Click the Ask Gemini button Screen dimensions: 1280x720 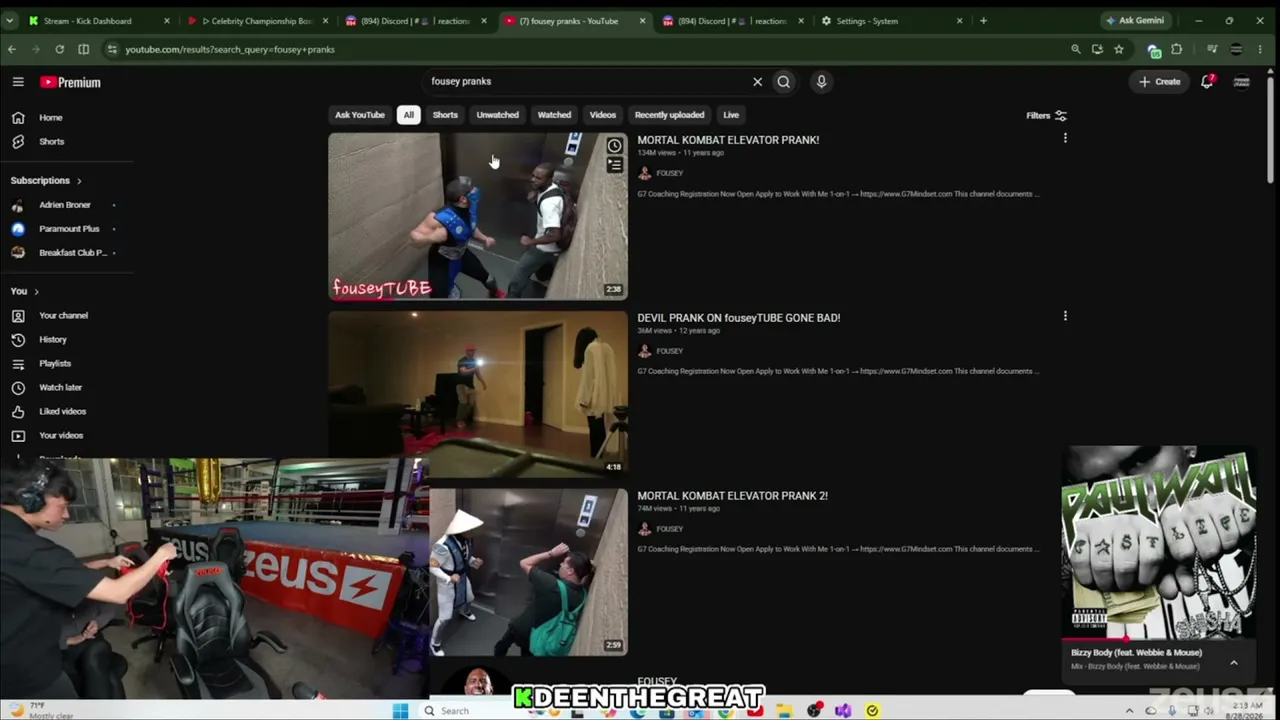(1134, 21)
